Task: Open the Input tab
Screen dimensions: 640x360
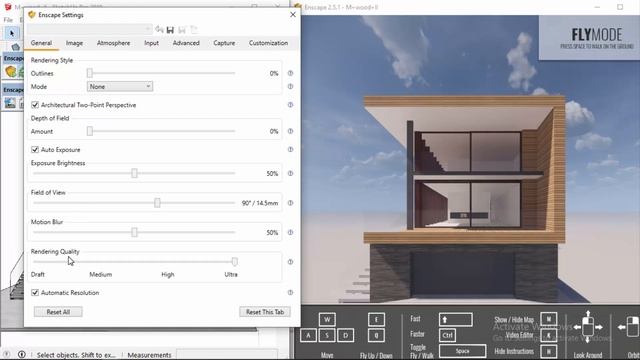Action: click(151, 43)
